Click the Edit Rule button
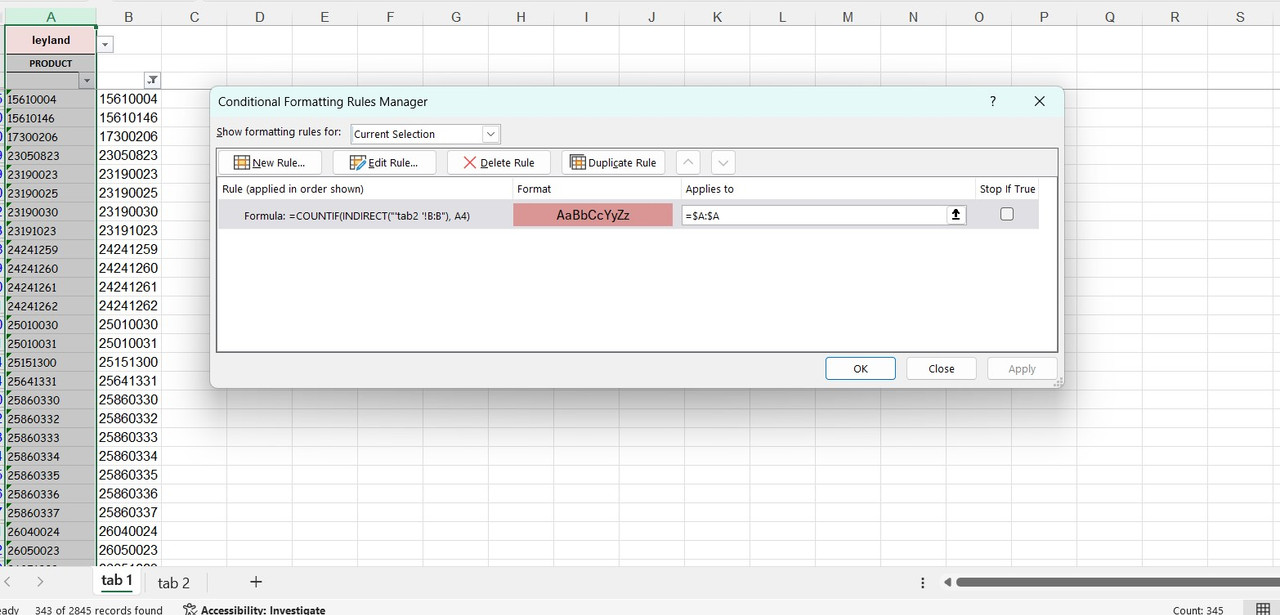The height and width of the screenshot is (615, 1280). [384, 162]
